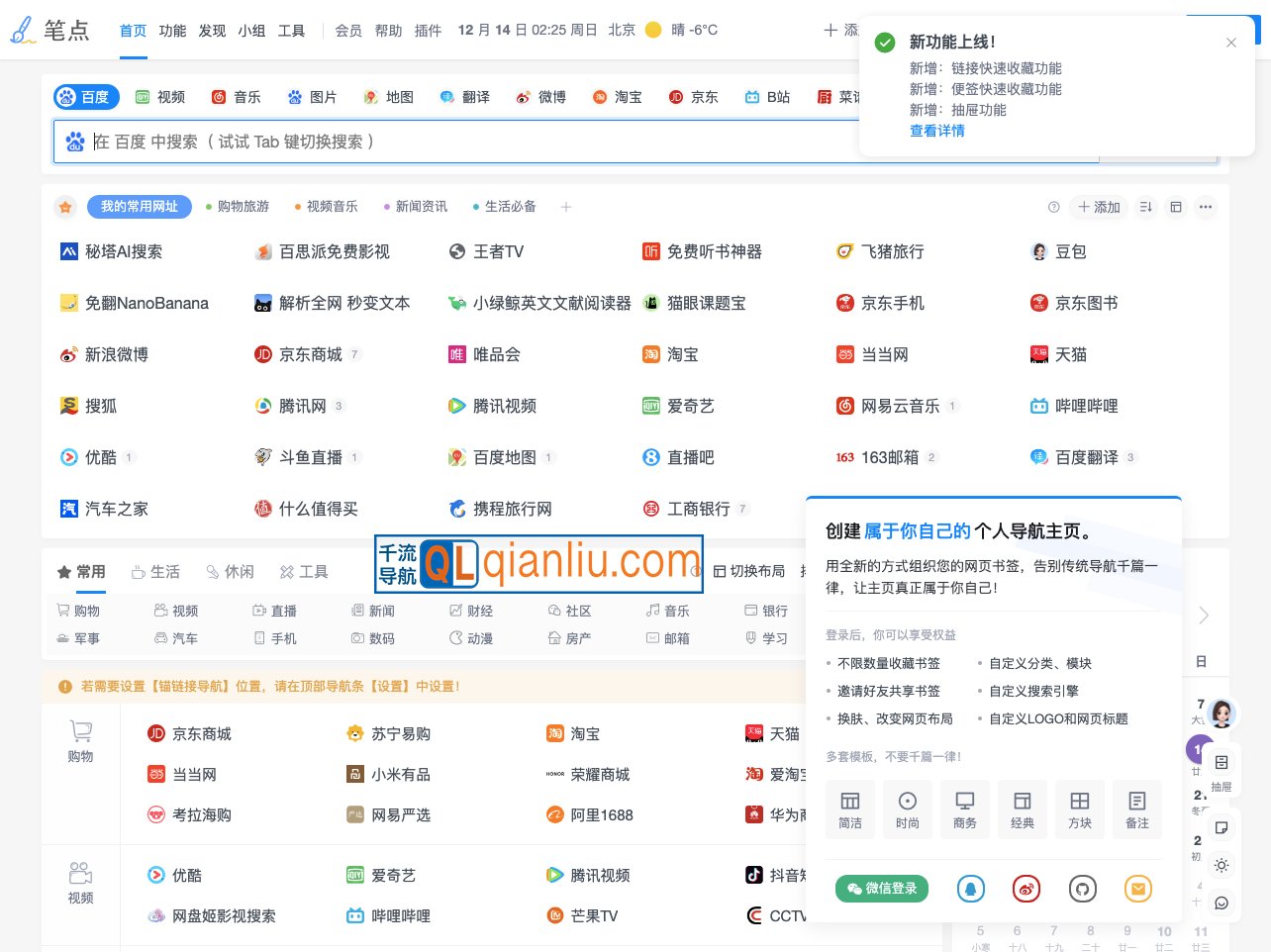Click the sort bookmarks icon beside 添加
This screenshot has height=952, width=1271.
coord(1145,207)
